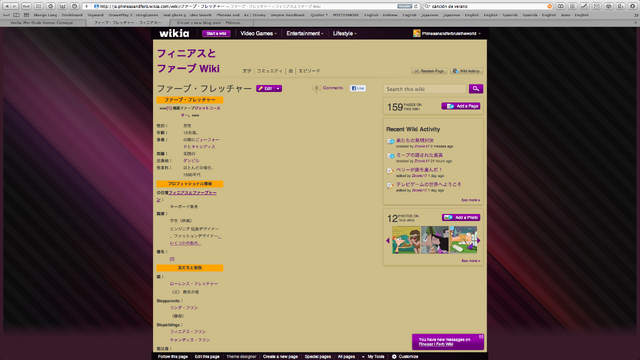The width and height of the screenshot is (640, 360).
Task: Open the ローレンス・フレッチャー link
Action: (193, 284)
